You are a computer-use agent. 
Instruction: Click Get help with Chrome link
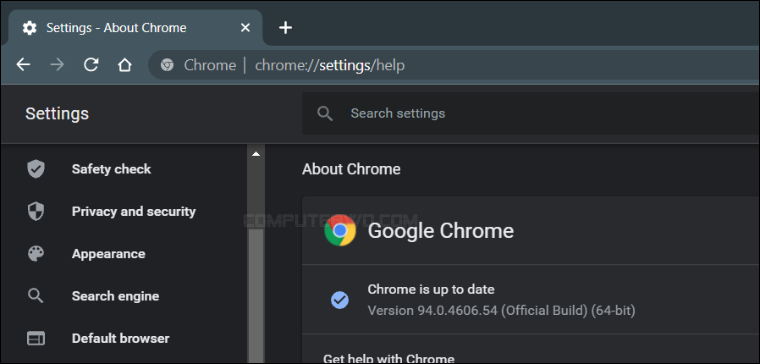point(389,359)
